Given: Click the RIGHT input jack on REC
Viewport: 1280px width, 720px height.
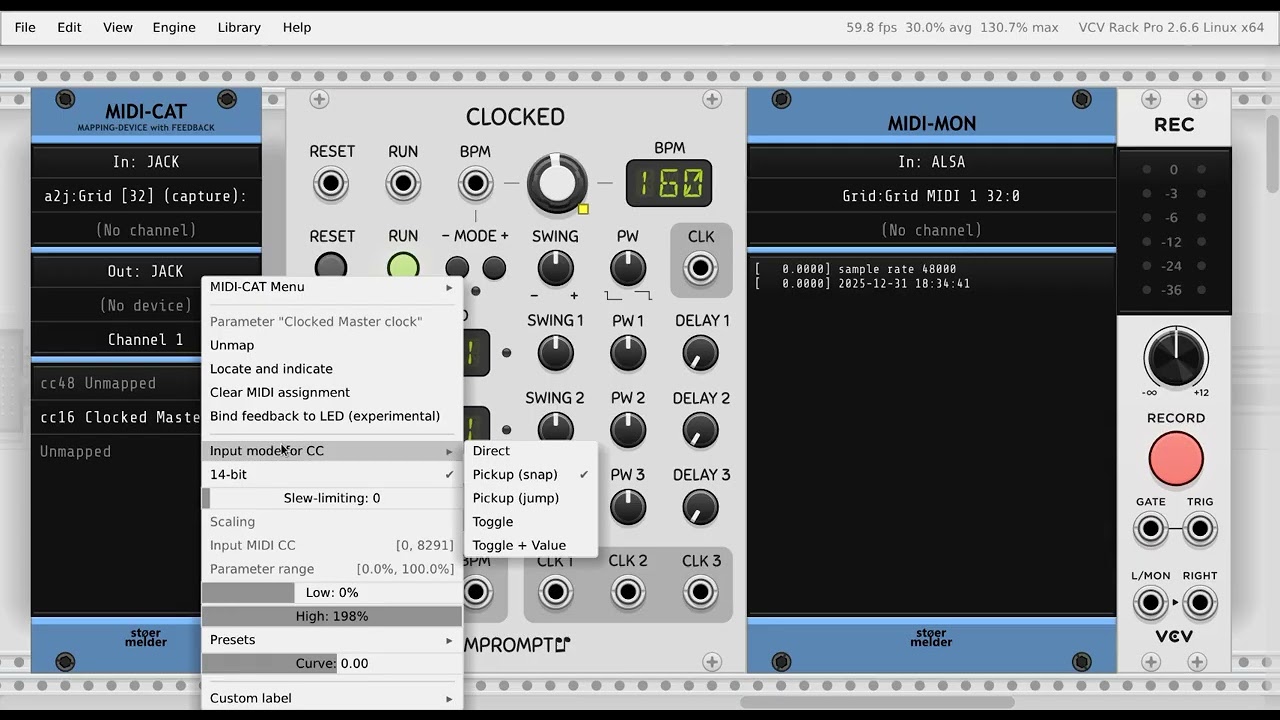Looking at the screenshot, I should coord(1200,603).
